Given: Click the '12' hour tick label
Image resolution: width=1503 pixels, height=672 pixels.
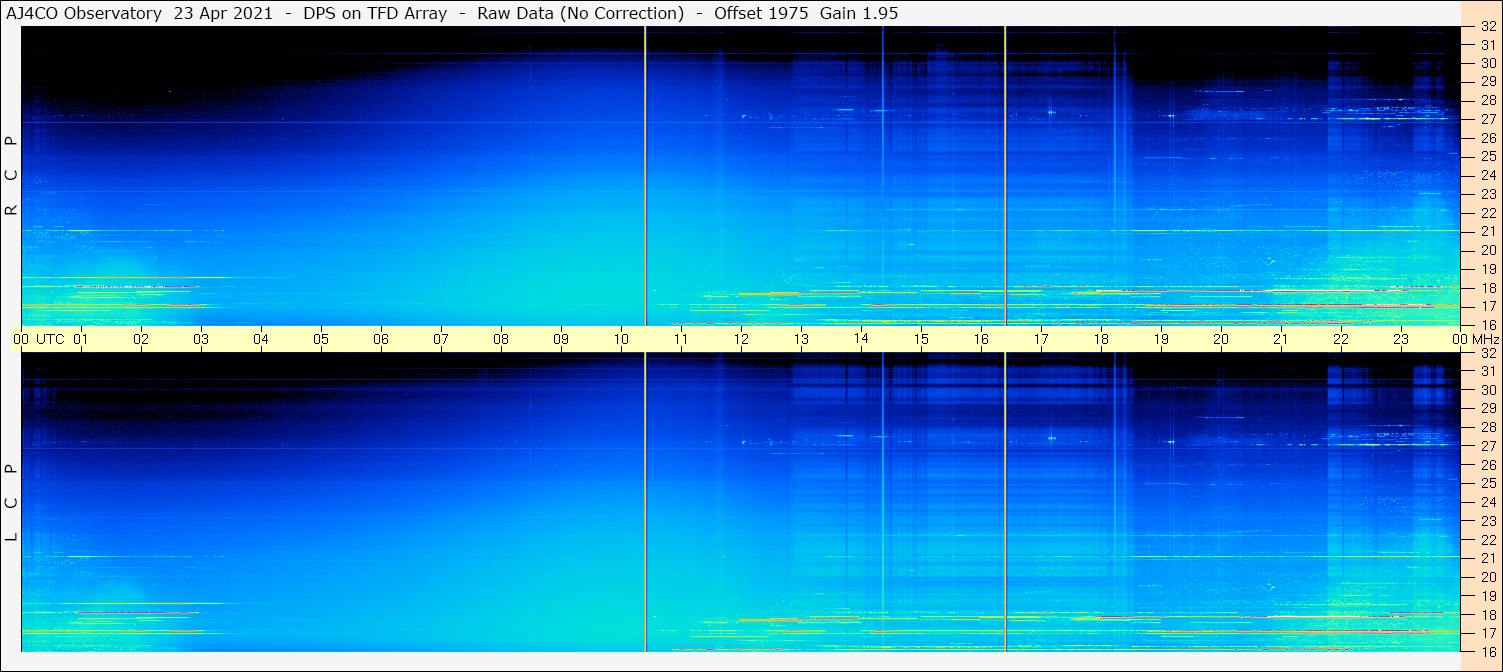Looking at the screenshot, I should click(x=741, y=339).
